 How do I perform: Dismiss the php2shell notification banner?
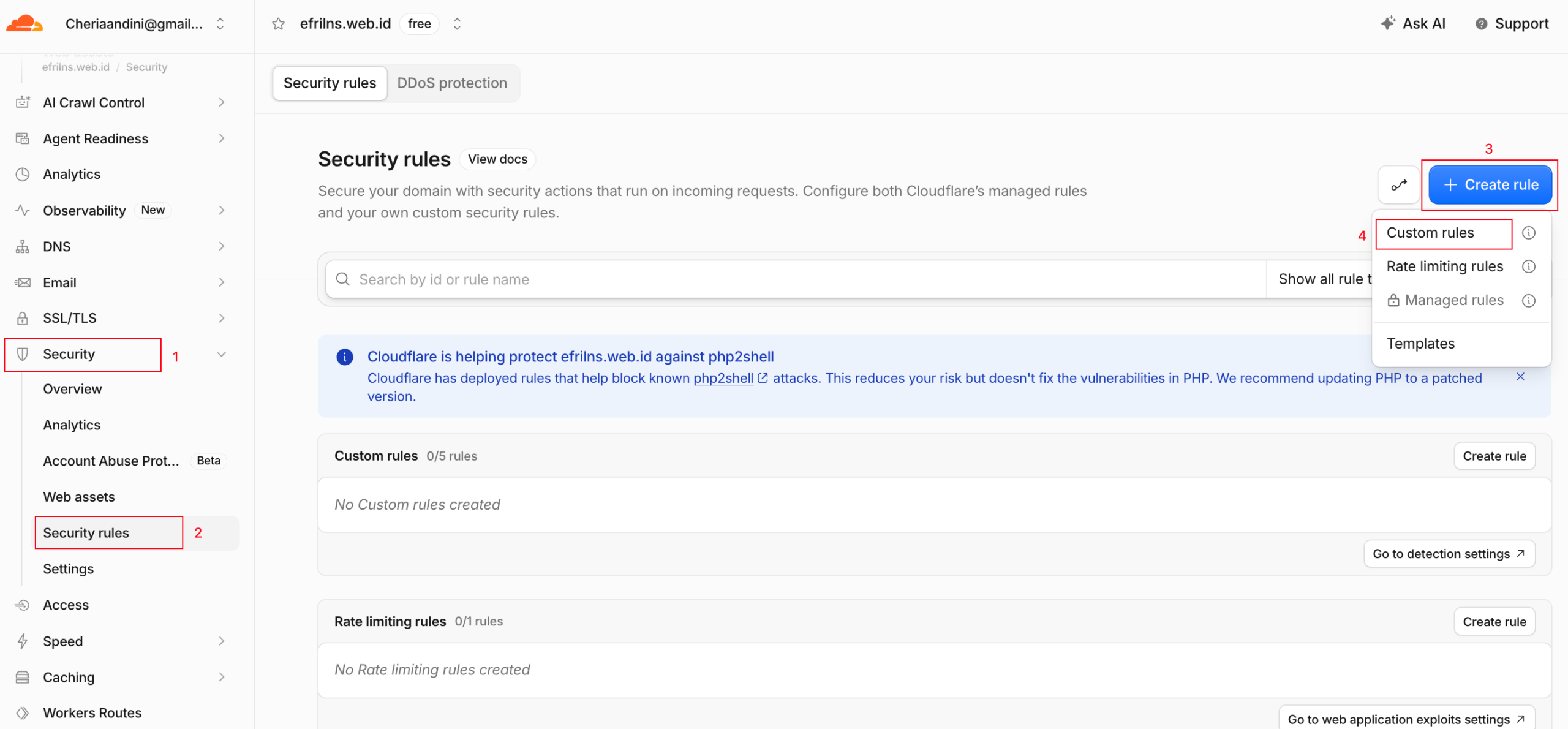click(1520, 377)
